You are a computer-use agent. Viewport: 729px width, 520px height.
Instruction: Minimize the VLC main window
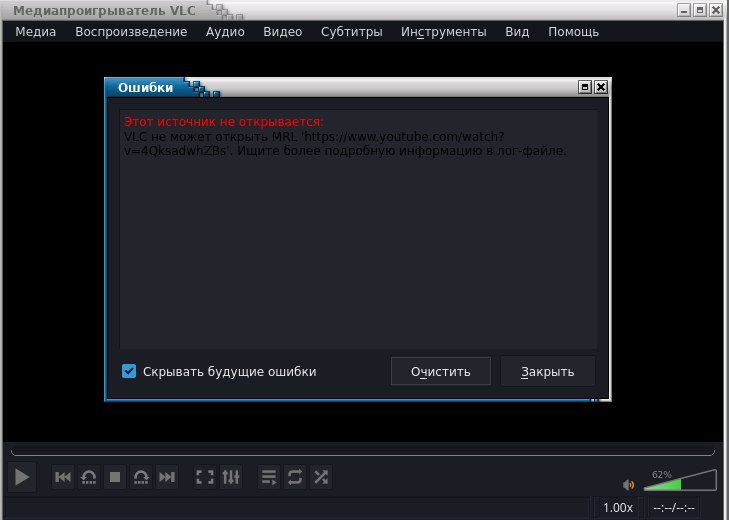click(x=683, y=10)
